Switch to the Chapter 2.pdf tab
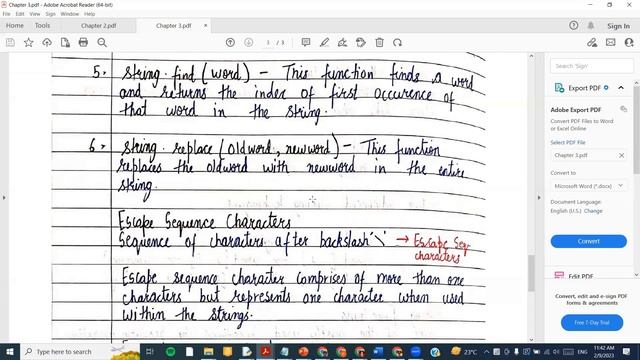 [98, 26]
